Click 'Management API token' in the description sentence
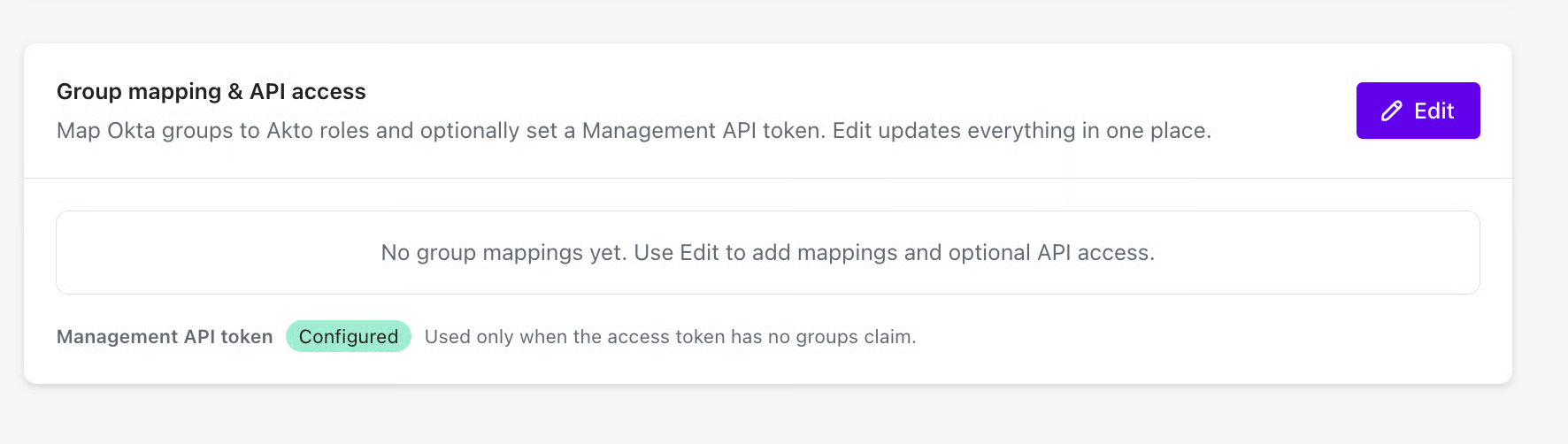 tap(703, 131)
